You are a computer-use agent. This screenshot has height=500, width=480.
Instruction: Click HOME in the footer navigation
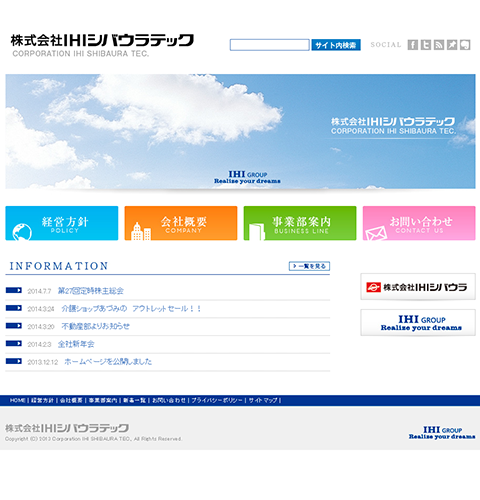click(18, 400)
